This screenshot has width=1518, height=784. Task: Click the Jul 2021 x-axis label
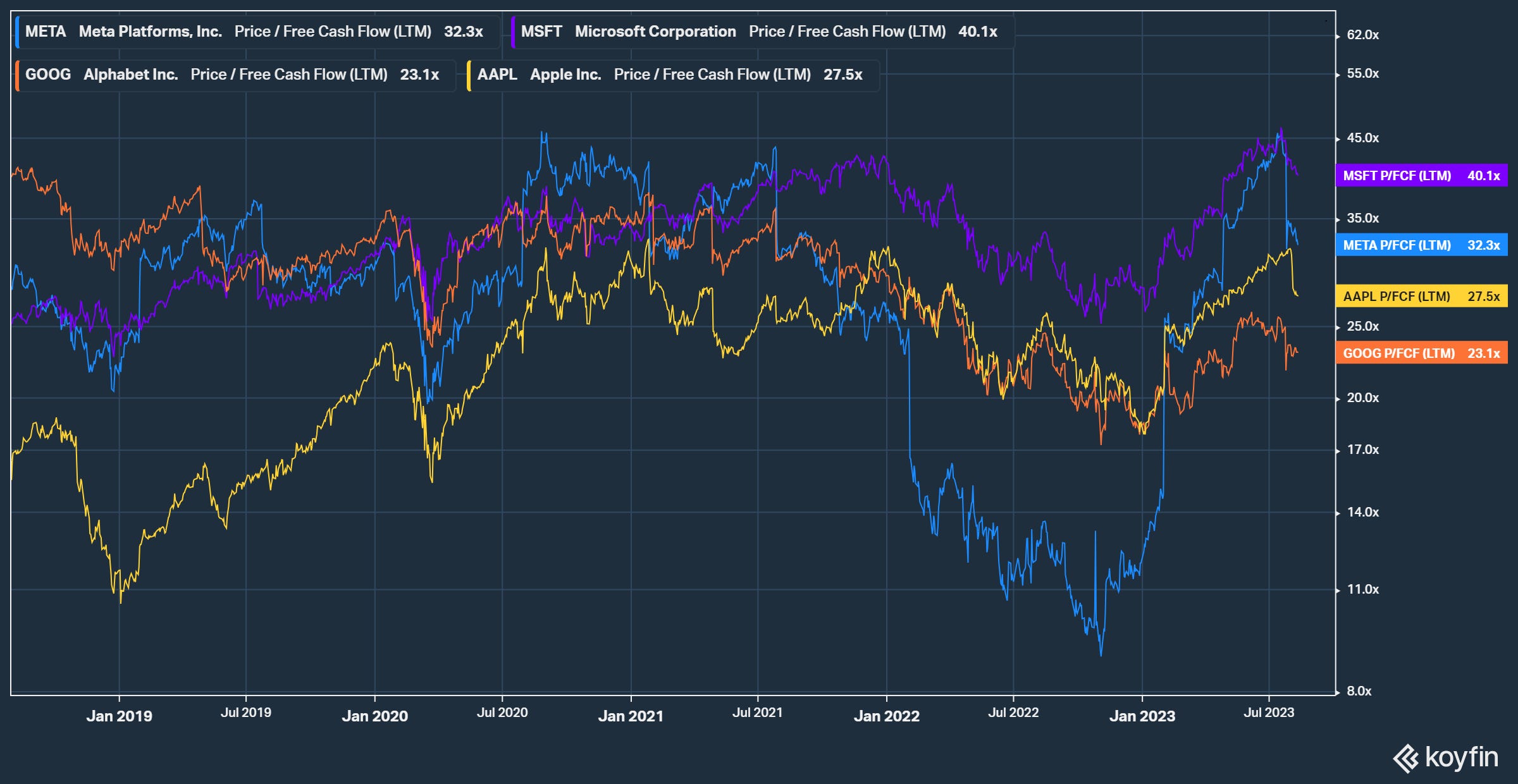[x=758, y=713]
